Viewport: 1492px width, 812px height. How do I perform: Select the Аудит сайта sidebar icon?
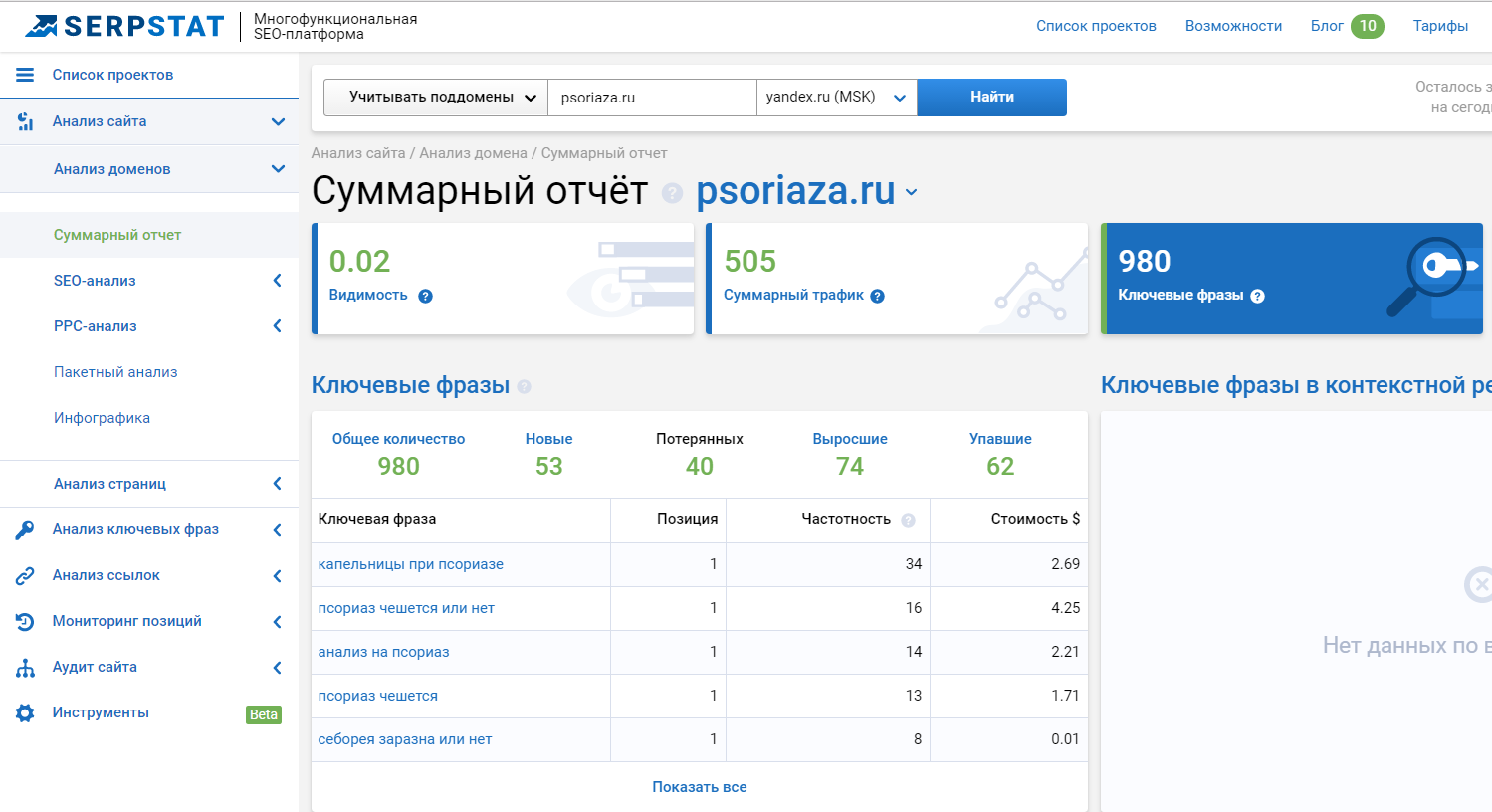[24, 667]
